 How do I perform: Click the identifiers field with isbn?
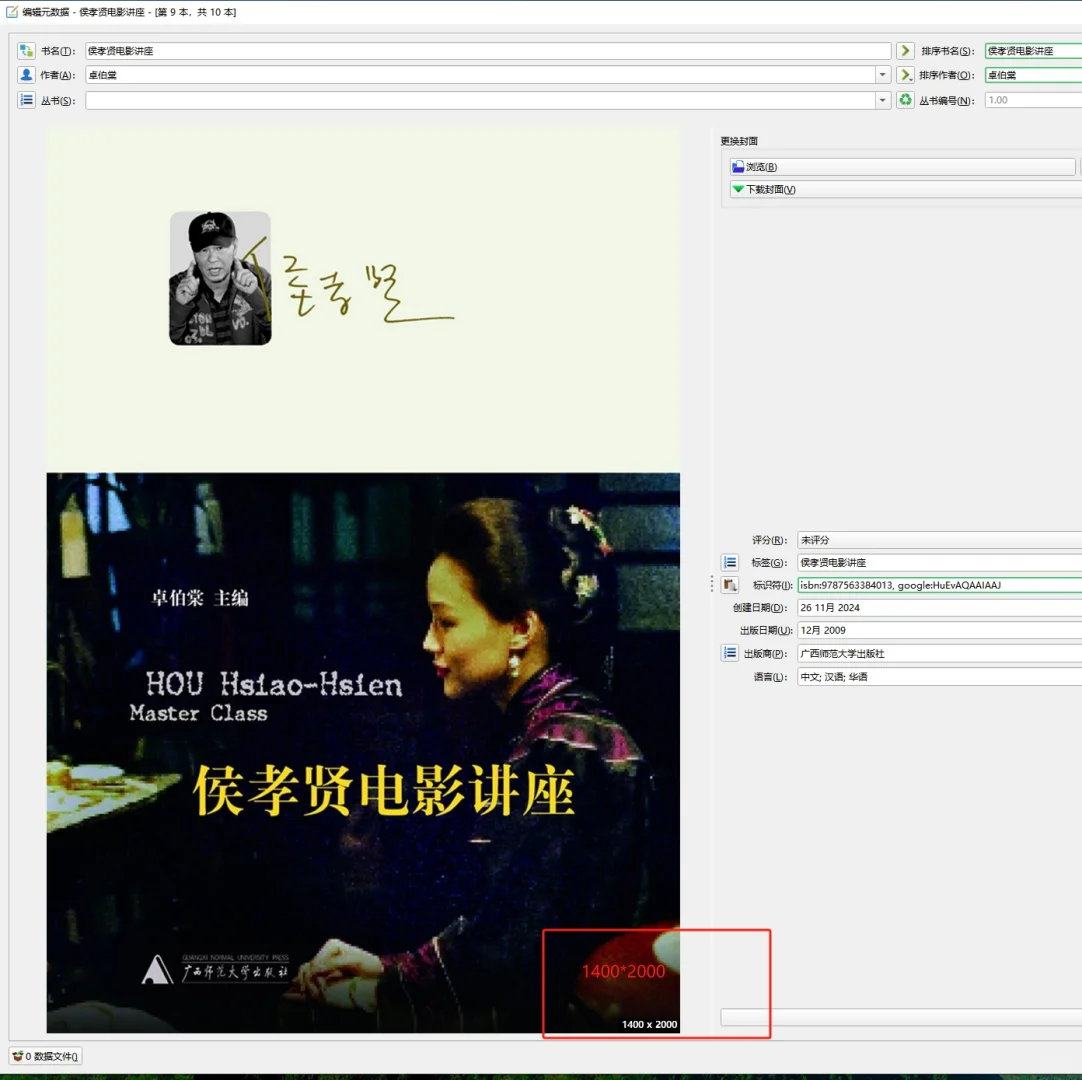pyautogui.click(x=939, y=585)
